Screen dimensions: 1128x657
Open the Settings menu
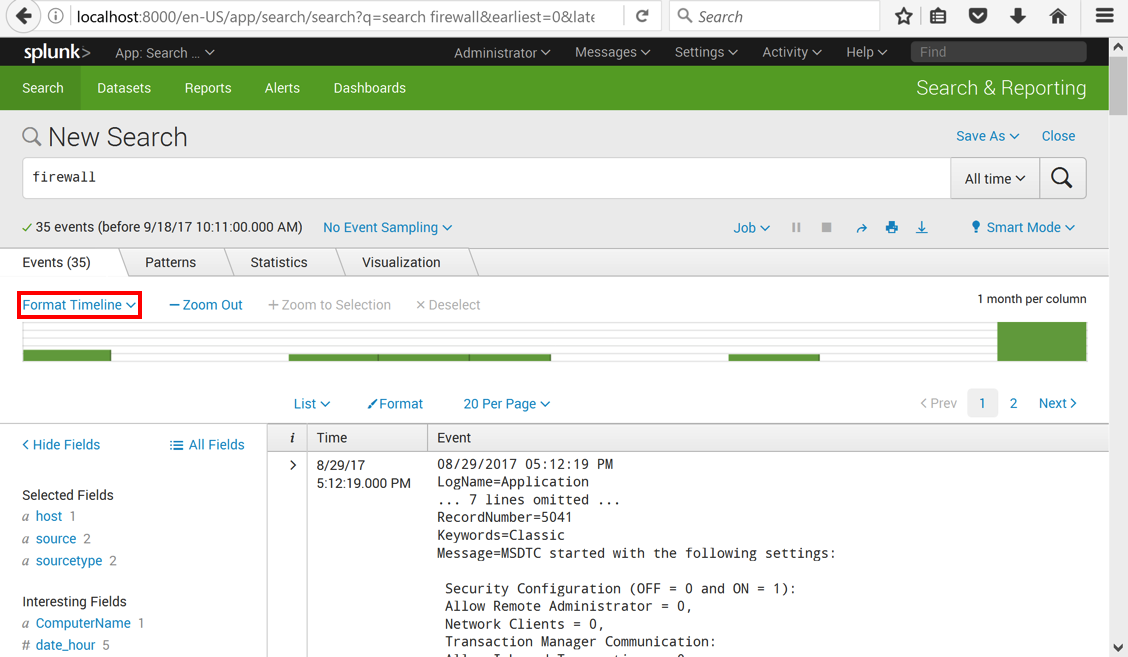coord(706,52)
